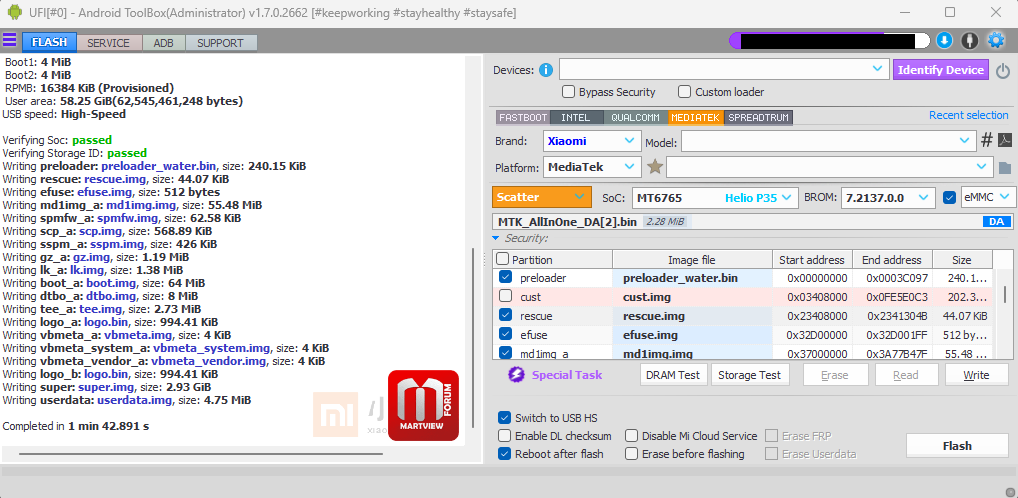Image resolution: width=1018 pixels, height=498 pixels.
Task: Toggle the checkbox next to eMMC dropdown
Action: 949,197
